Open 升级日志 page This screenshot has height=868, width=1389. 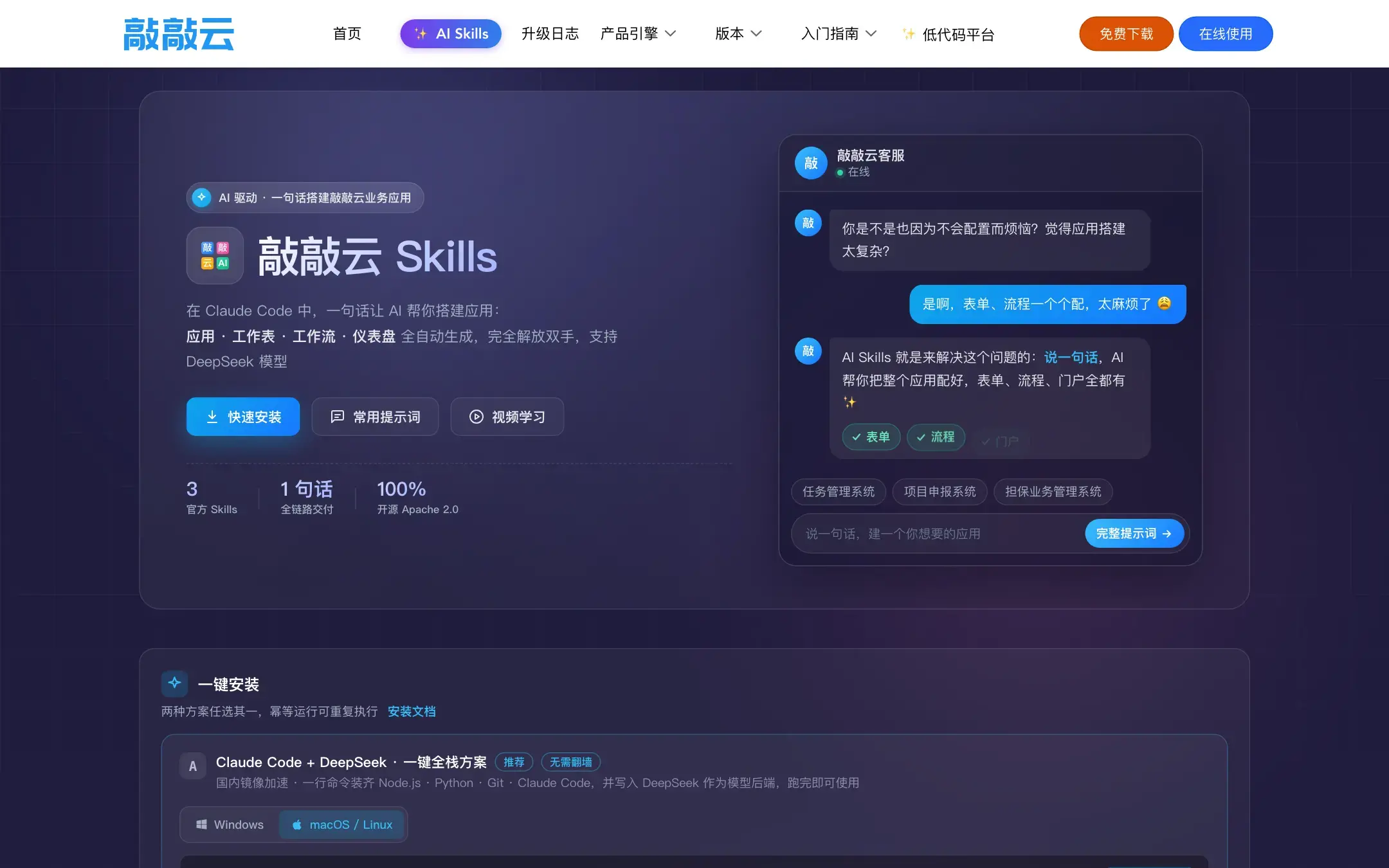(550, 33)
